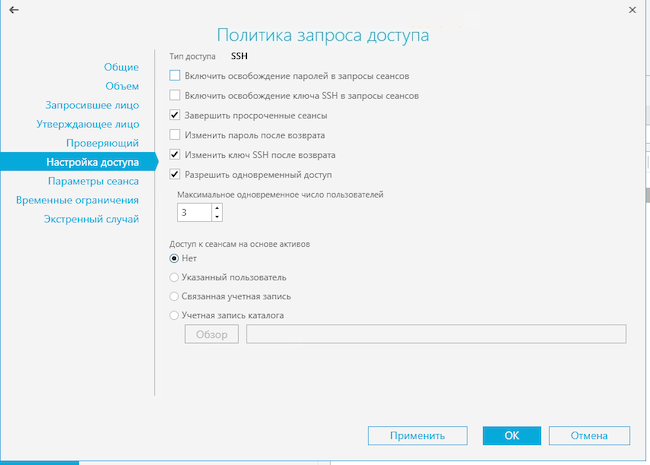Image resolution: width=650 pixels, height=465 pixels.
Task: Close the access request policy dialog
Action: tap(632, 10)
